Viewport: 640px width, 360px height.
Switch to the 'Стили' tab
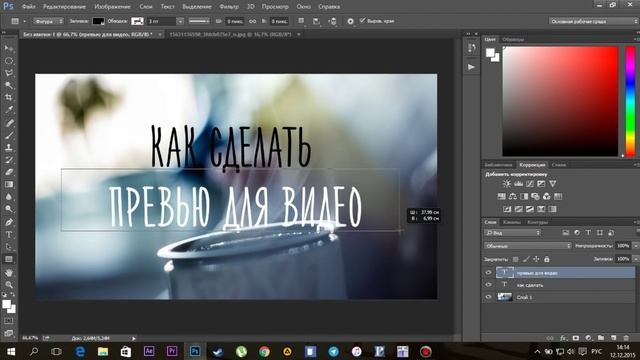pyautogui.click(x=559, y=165)
